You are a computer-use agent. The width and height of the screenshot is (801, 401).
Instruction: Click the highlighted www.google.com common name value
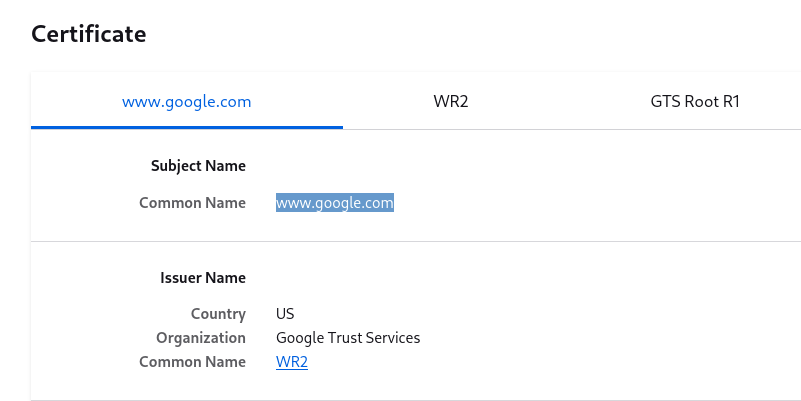tap(335, 203)
